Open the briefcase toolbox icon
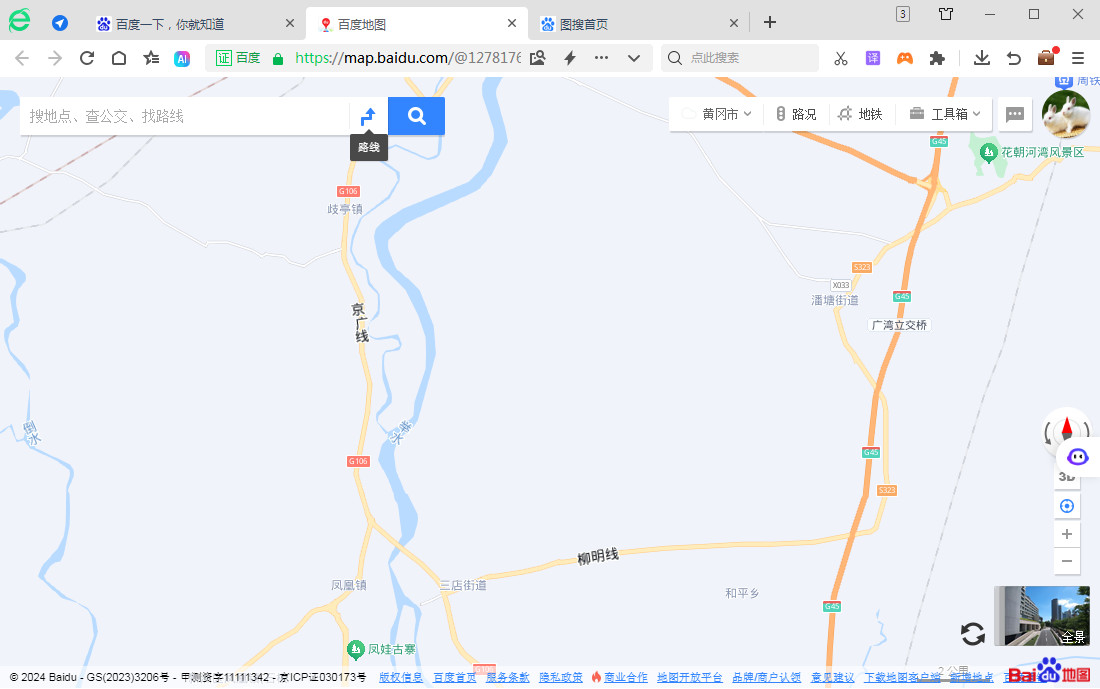 1046,57
